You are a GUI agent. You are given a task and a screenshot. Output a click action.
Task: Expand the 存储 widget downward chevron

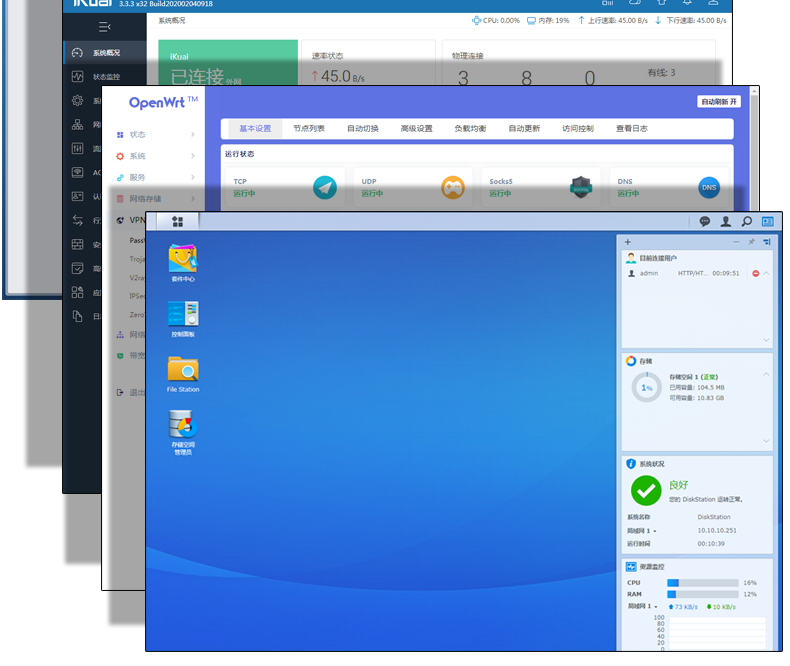[766, 441]
